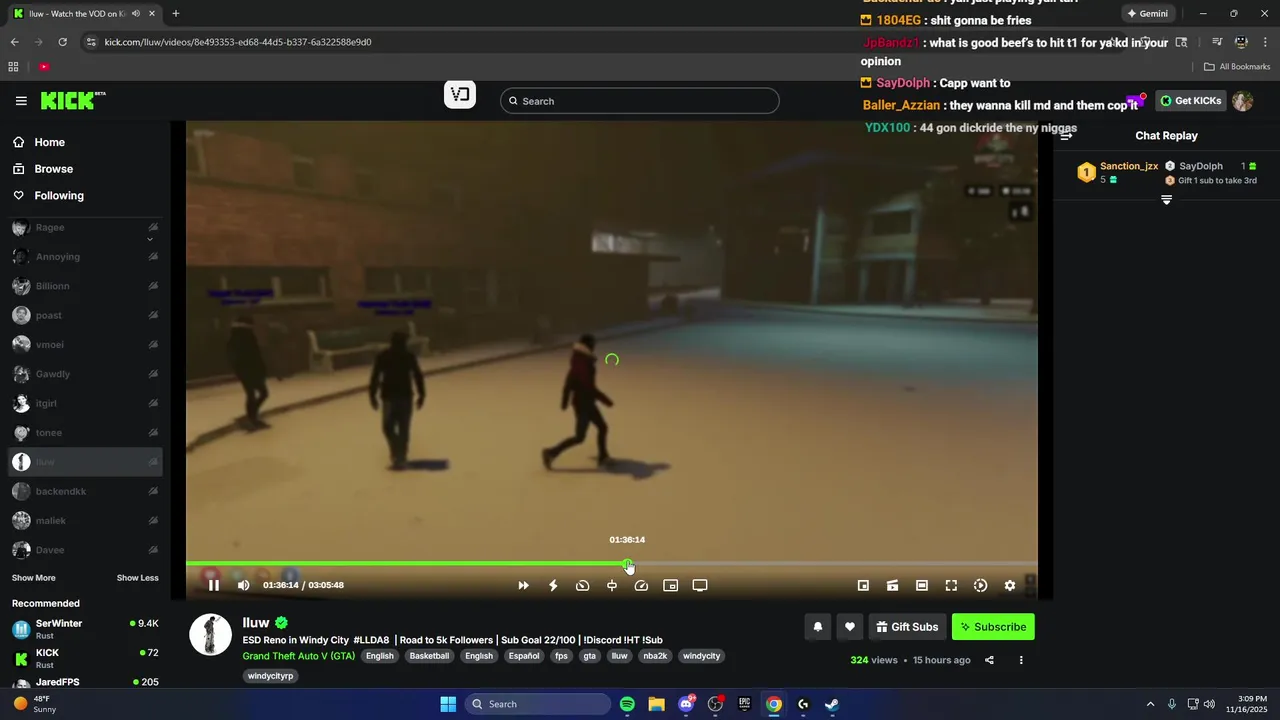Viewport: 1280px width, 720px height.
Task: Click the cast-style icon in right controls
Action: pos(892,585)
